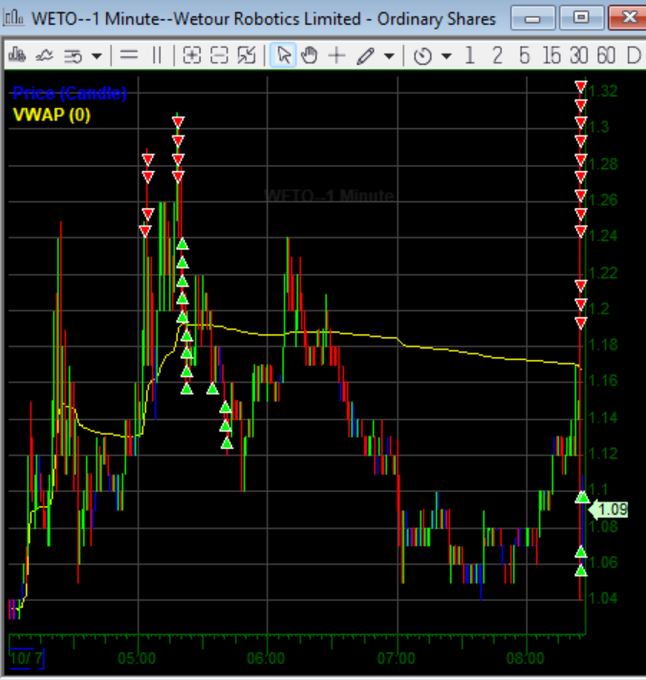This screenshot has height=680, width=646.
Task: Click the 1.04 price axis label
Action: 603,598
